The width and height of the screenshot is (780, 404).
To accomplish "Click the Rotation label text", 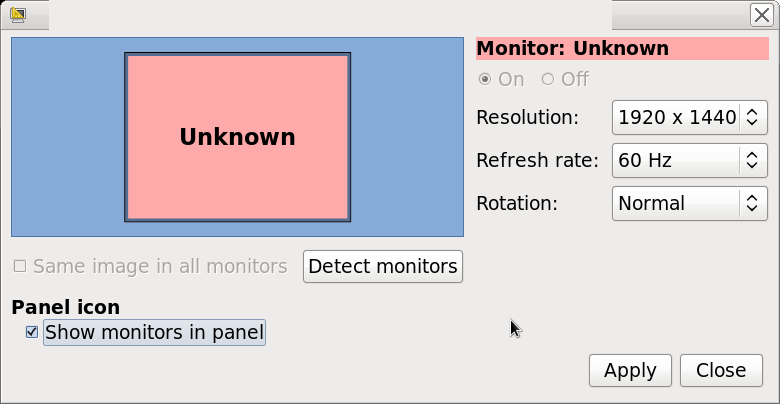I will (x=516, y=203).
